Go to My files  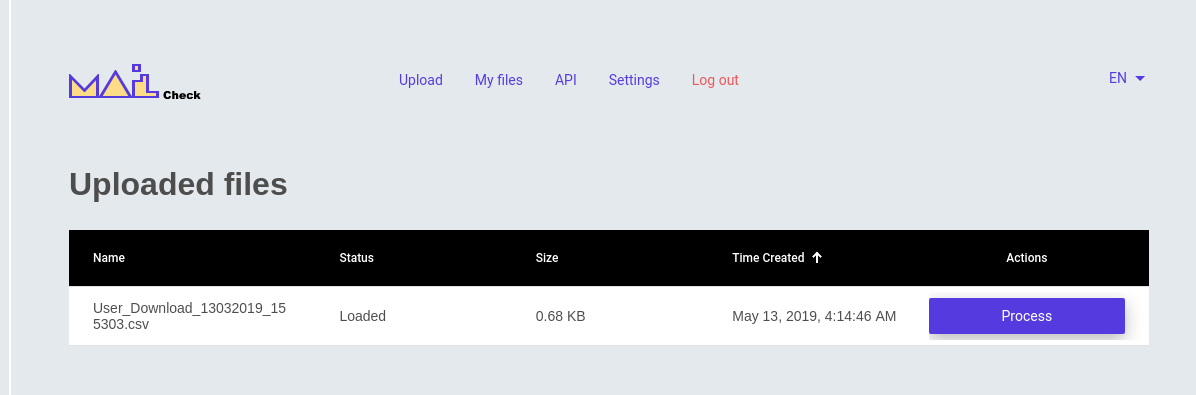pos(499,80)
